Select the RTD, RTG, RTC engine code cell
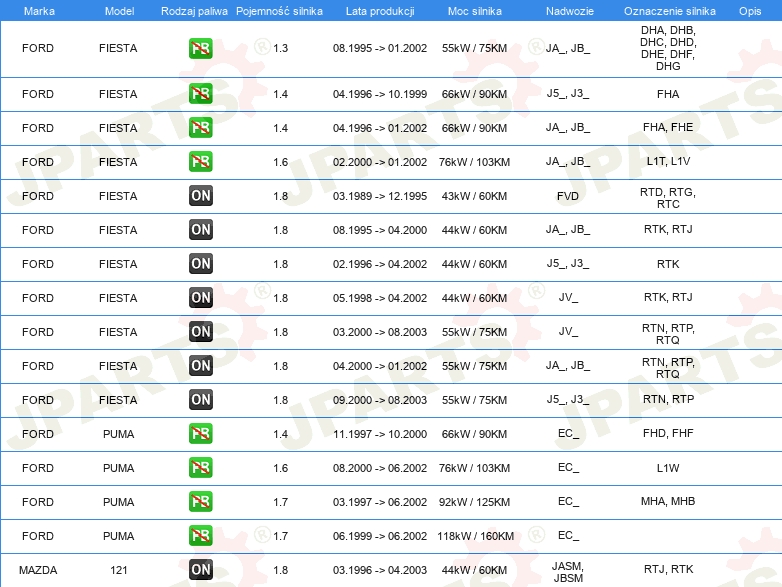Screen dimensions: 782x587 coord(668,198)
